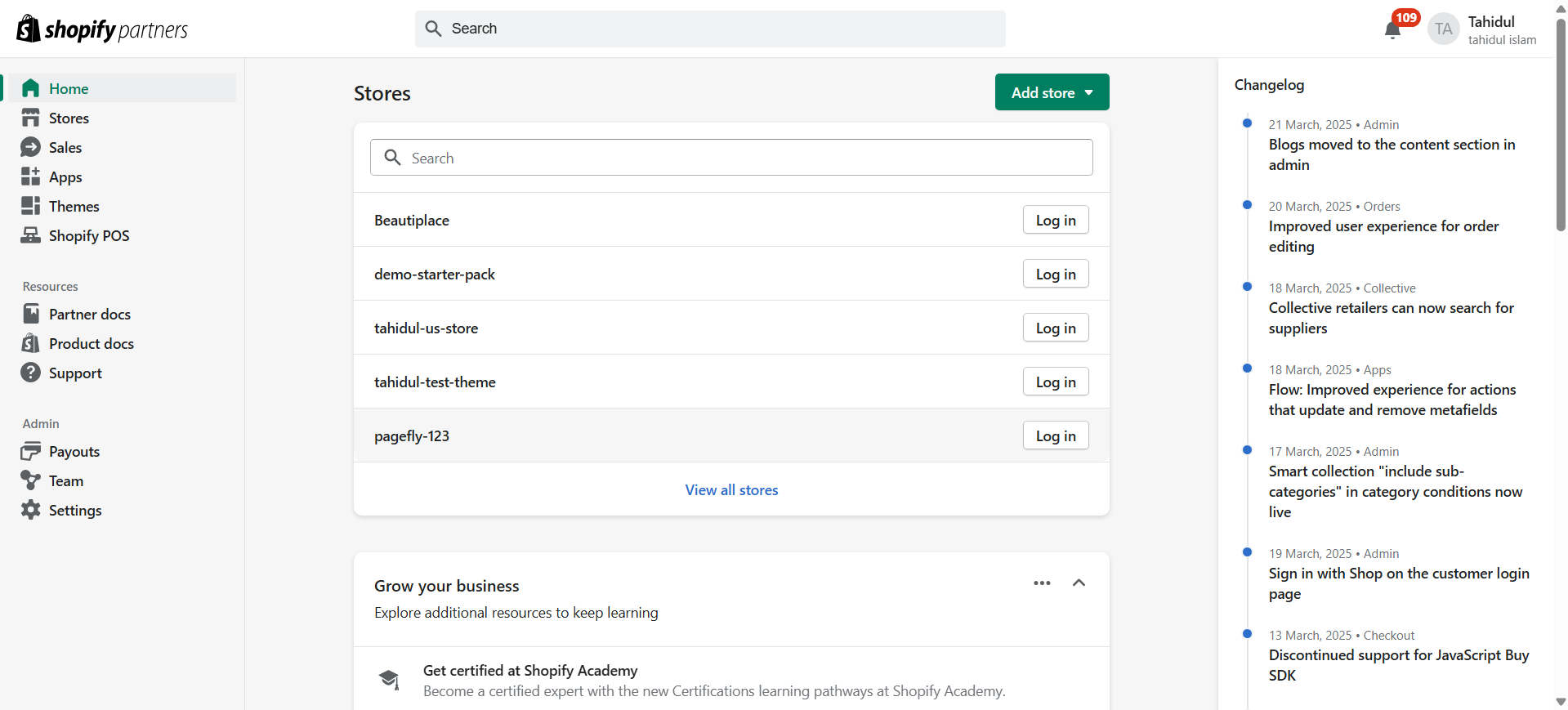Select Team in the Admin menu

(x=65, y=481)
